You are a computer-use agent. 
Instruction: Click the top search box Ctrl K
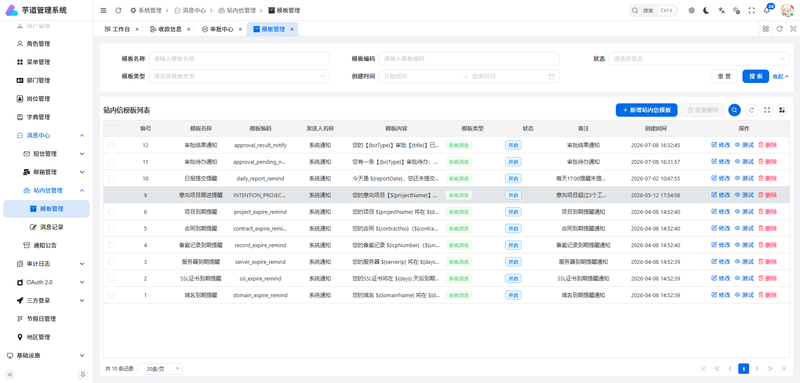(x=653, y=10)
